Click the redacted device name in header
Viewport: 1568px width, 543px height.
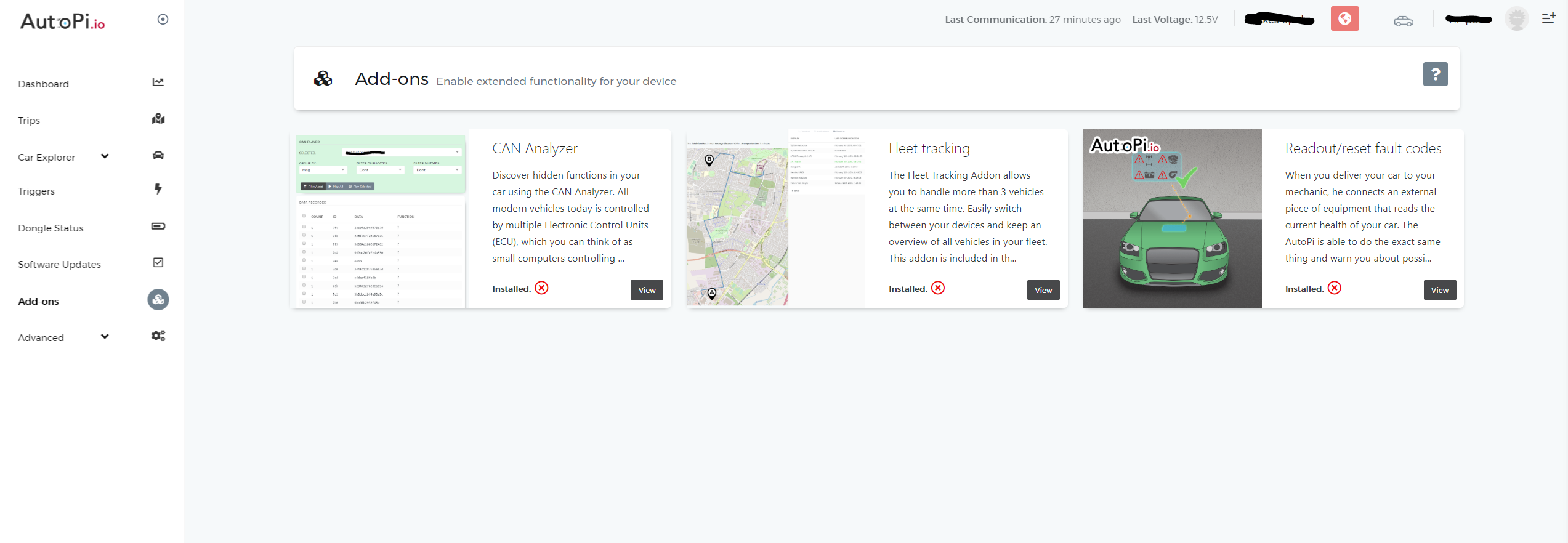pyautogui.click(x=1279, y=20)
